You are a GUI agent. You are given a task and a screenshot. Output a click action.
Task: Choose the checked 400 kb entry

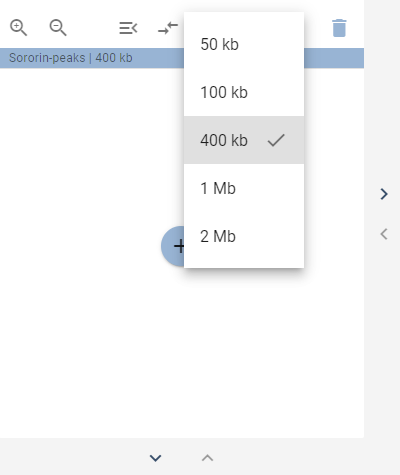click(x=244, y=140)
